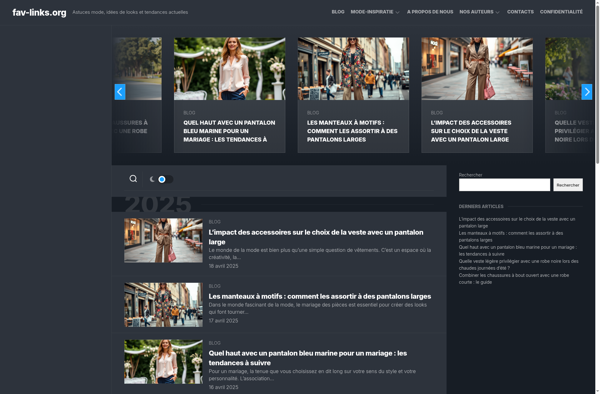Expand the Mode-Inspiratie dropdown chevron
600x394 pixels.
click(397, 12)
